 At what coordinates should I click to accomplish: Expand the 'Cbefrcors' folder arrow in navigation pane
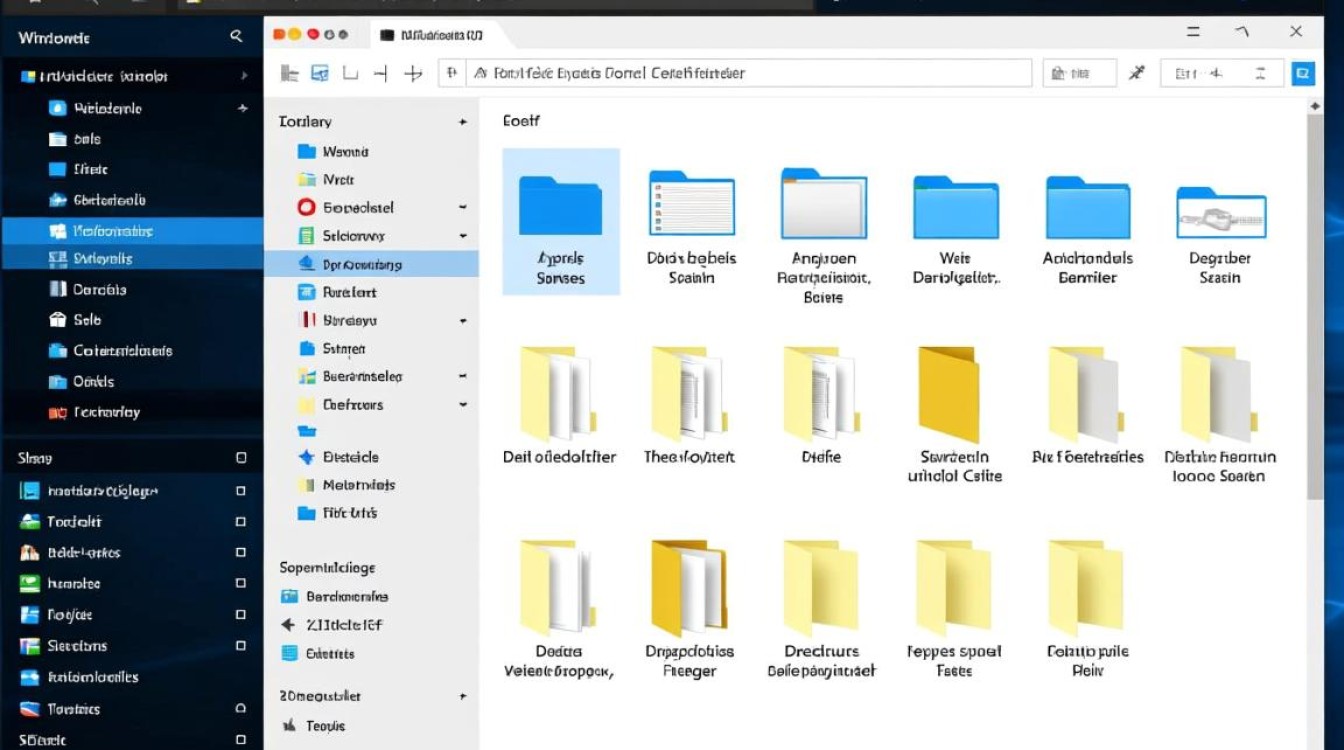click(x=462, y=405)
